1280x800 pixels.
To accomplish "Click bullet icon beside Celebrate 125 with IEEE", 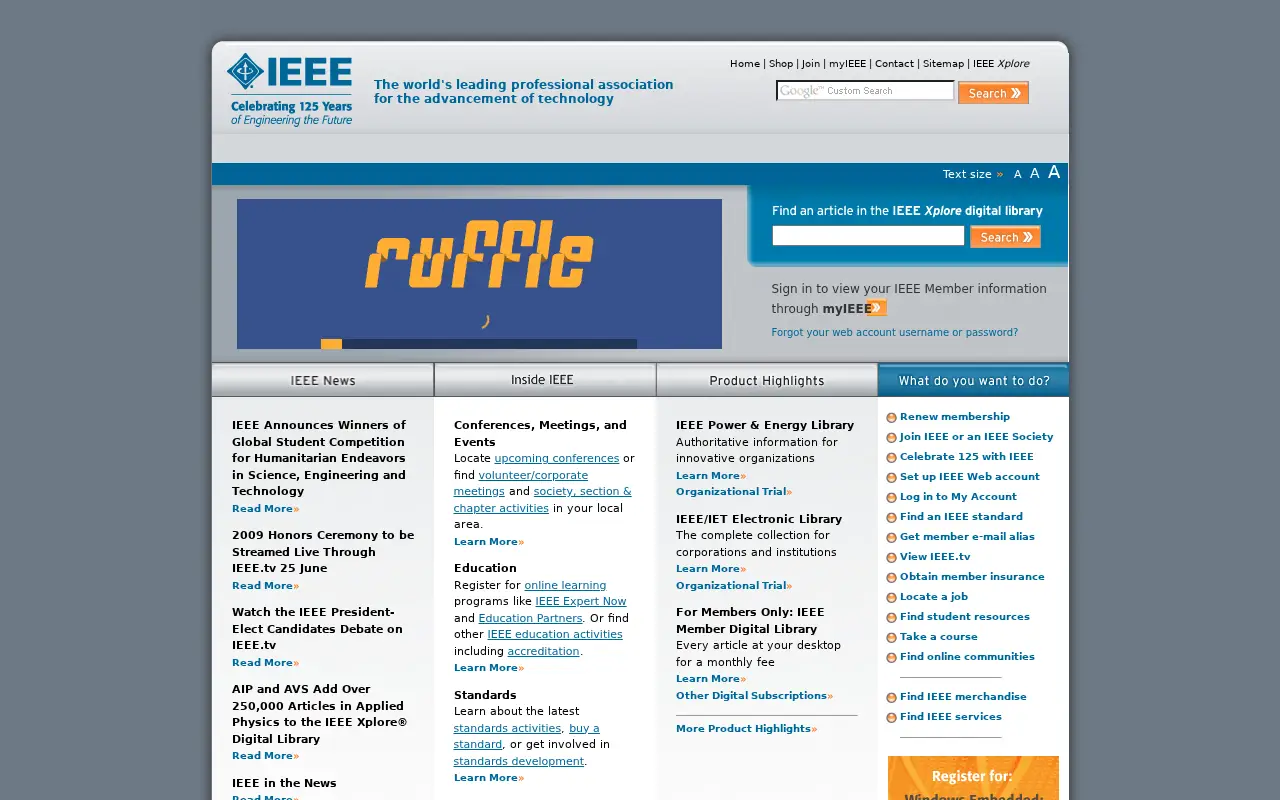I will [x=891, y=458].
